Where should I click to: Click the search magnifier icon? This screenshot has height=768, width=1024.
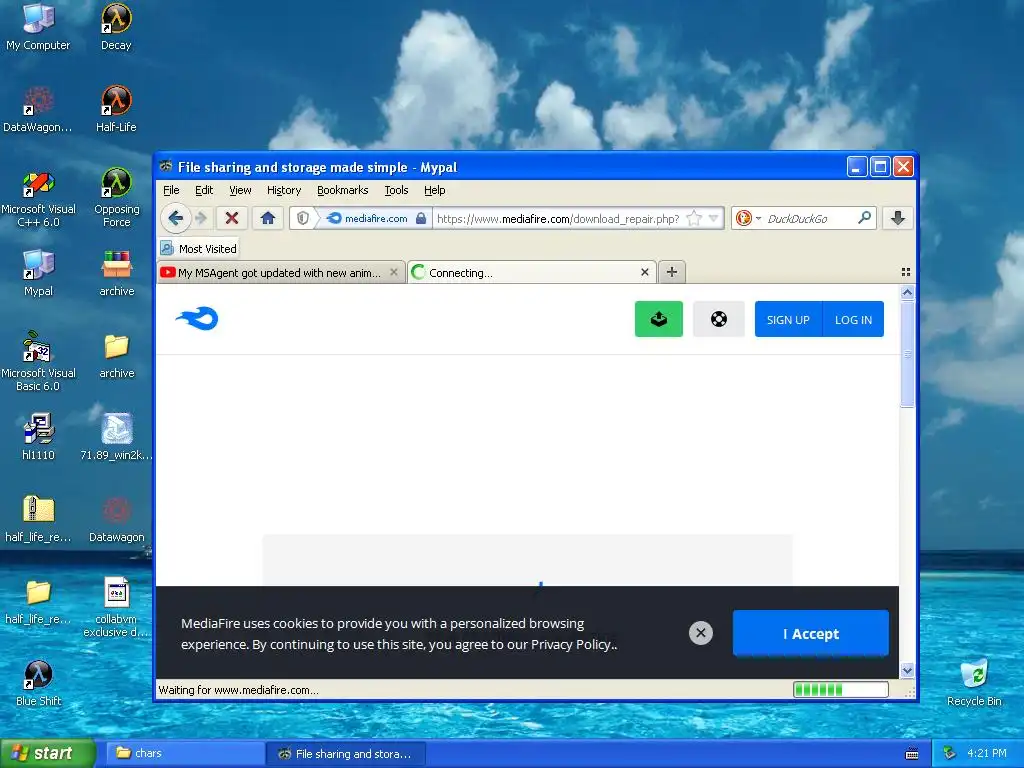[x=864, y=217]
